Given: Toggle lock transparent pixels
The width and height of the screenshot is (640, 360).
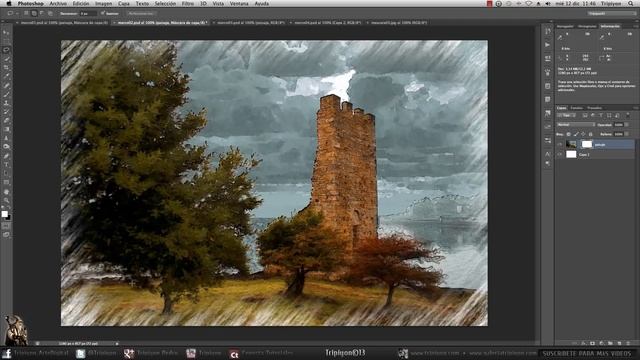Looking at the screenshot, I should (x=569, y=134).
